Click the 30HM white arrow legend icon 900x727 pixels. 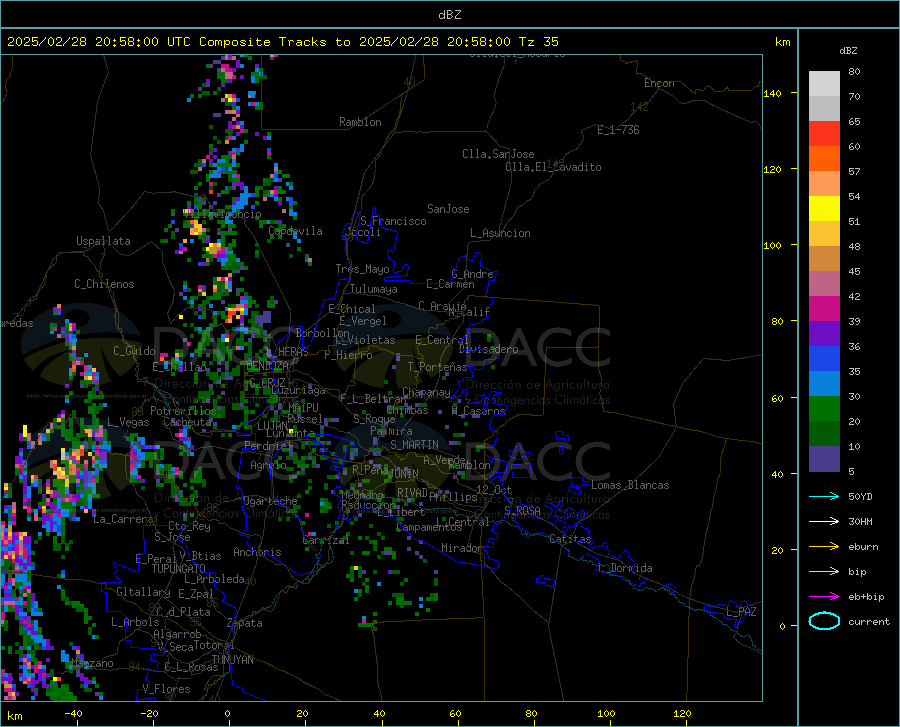[x=824, y=522]
